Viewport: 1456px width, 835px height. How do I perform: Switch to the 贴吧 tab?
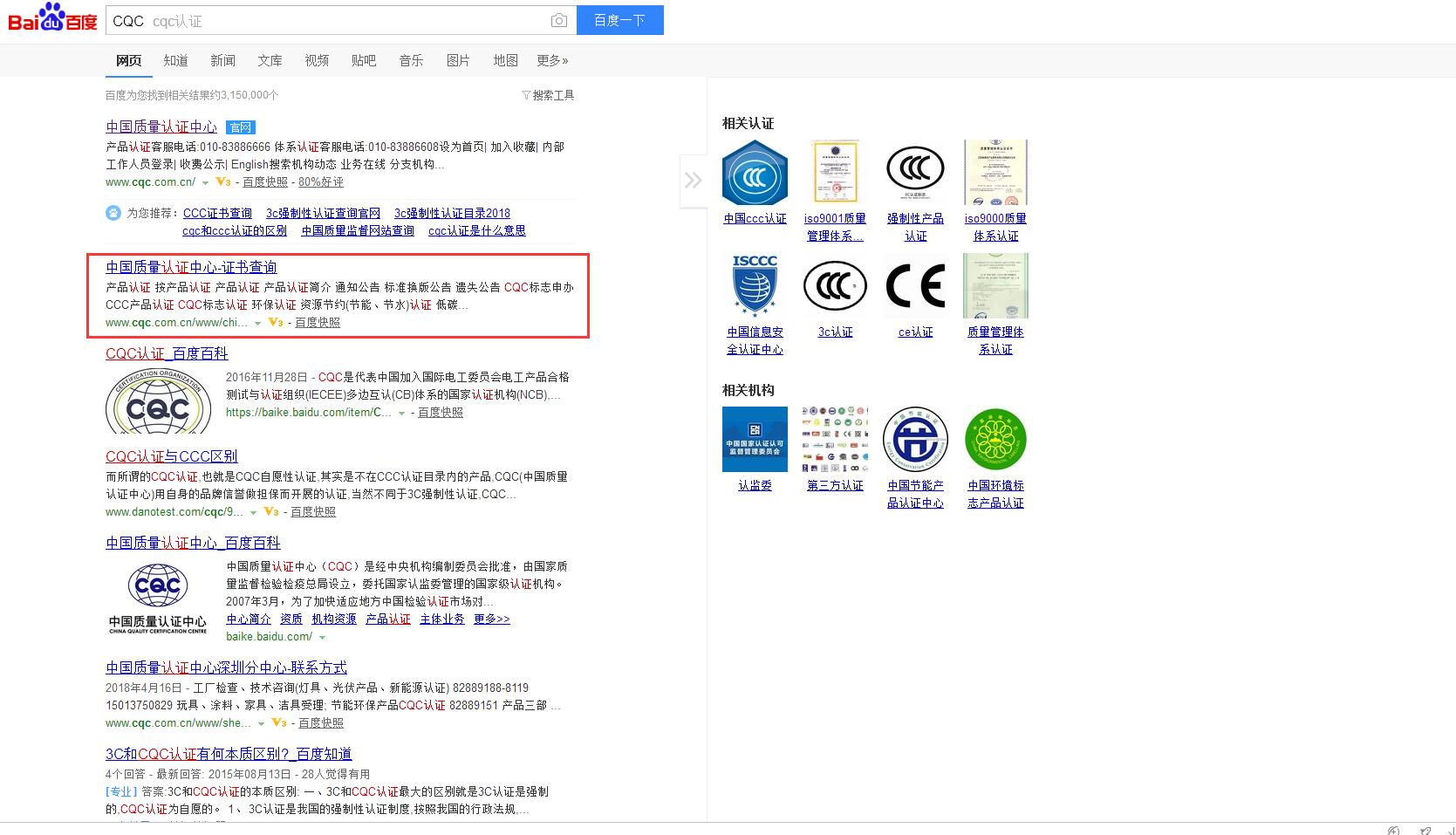click(364, 60)
